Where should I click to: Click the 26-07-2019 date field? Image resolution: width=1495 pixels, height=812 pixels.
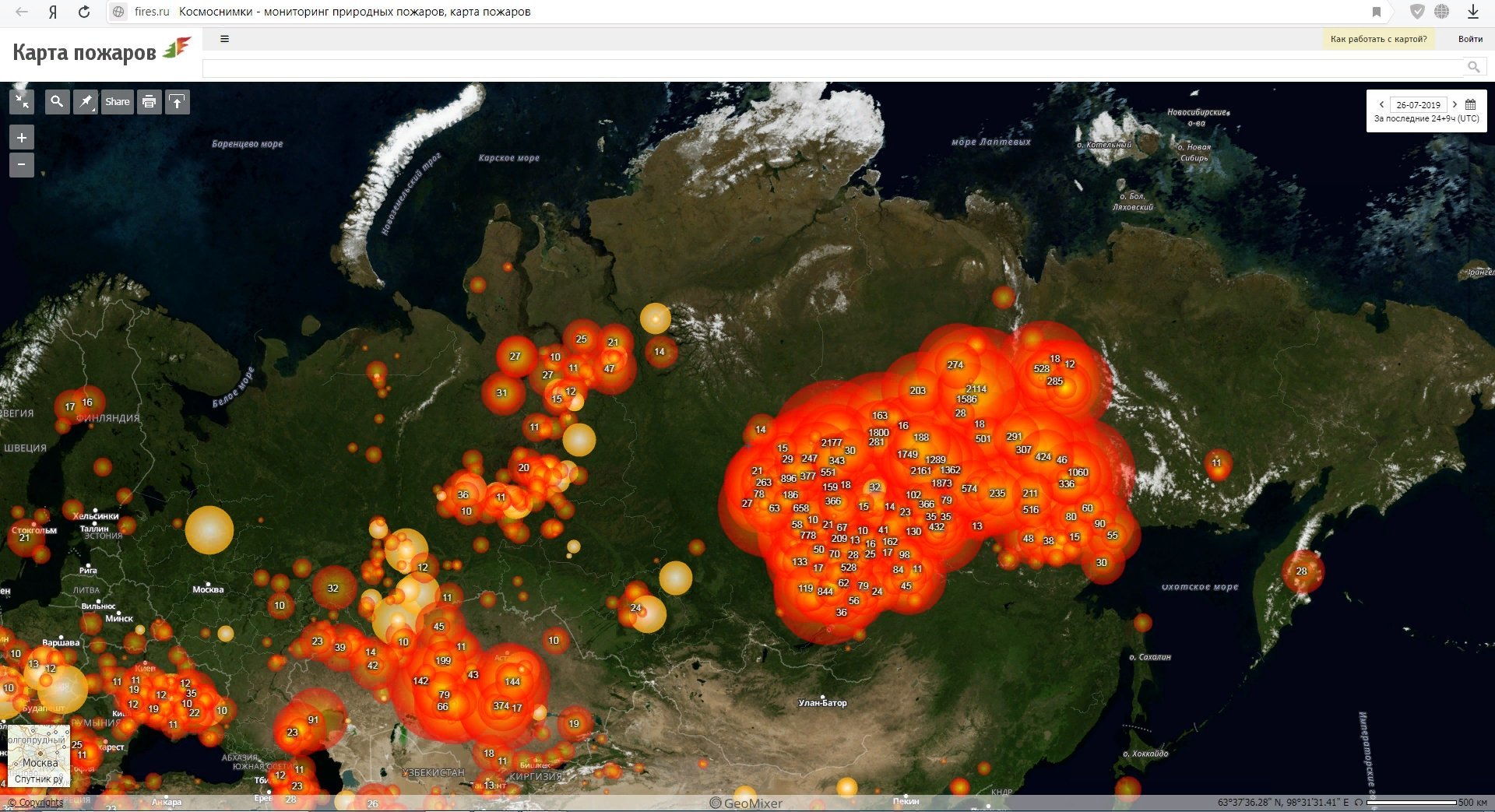coord(1418,104)
